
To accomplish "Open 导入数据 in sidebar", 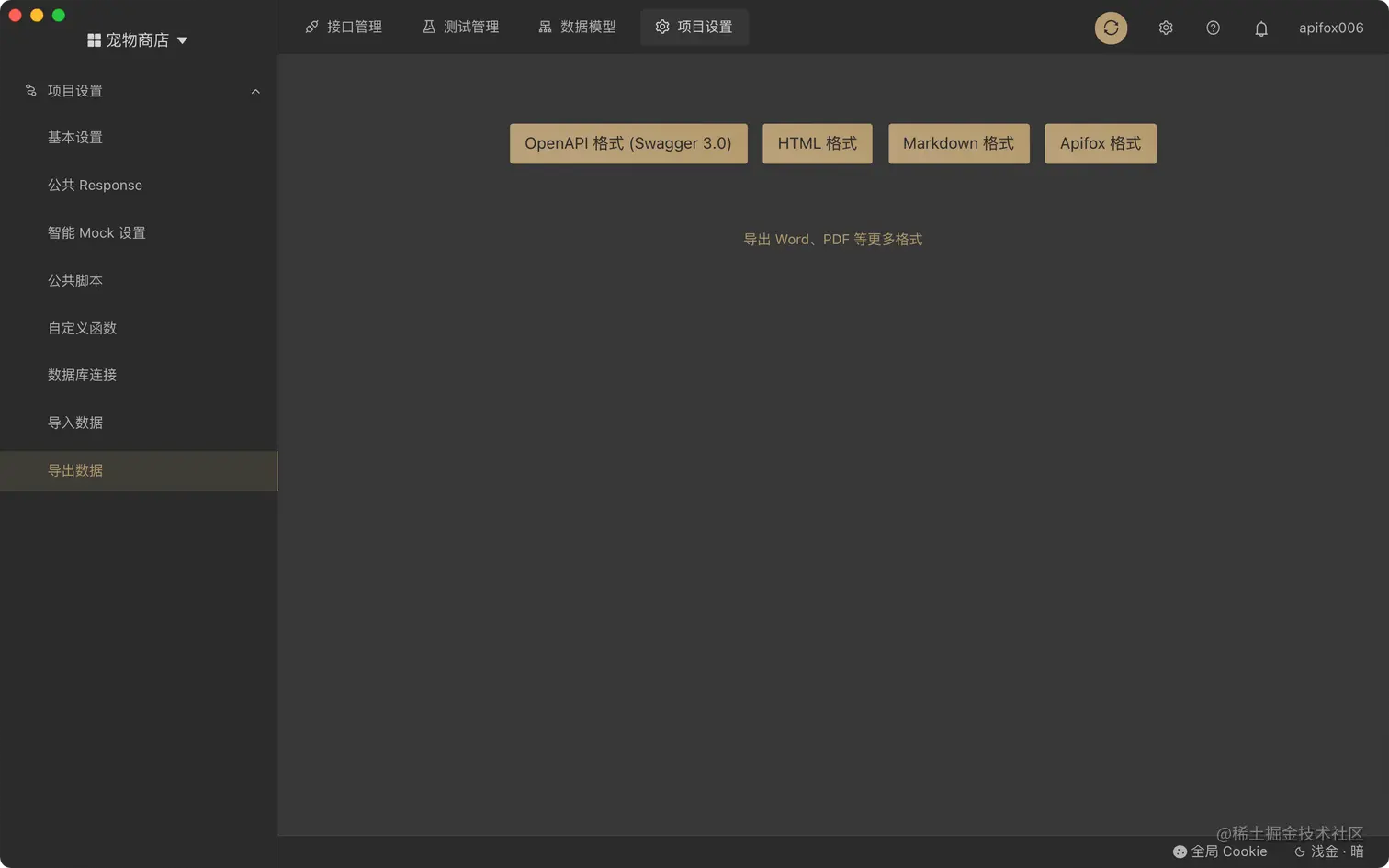I will point(138,423).
